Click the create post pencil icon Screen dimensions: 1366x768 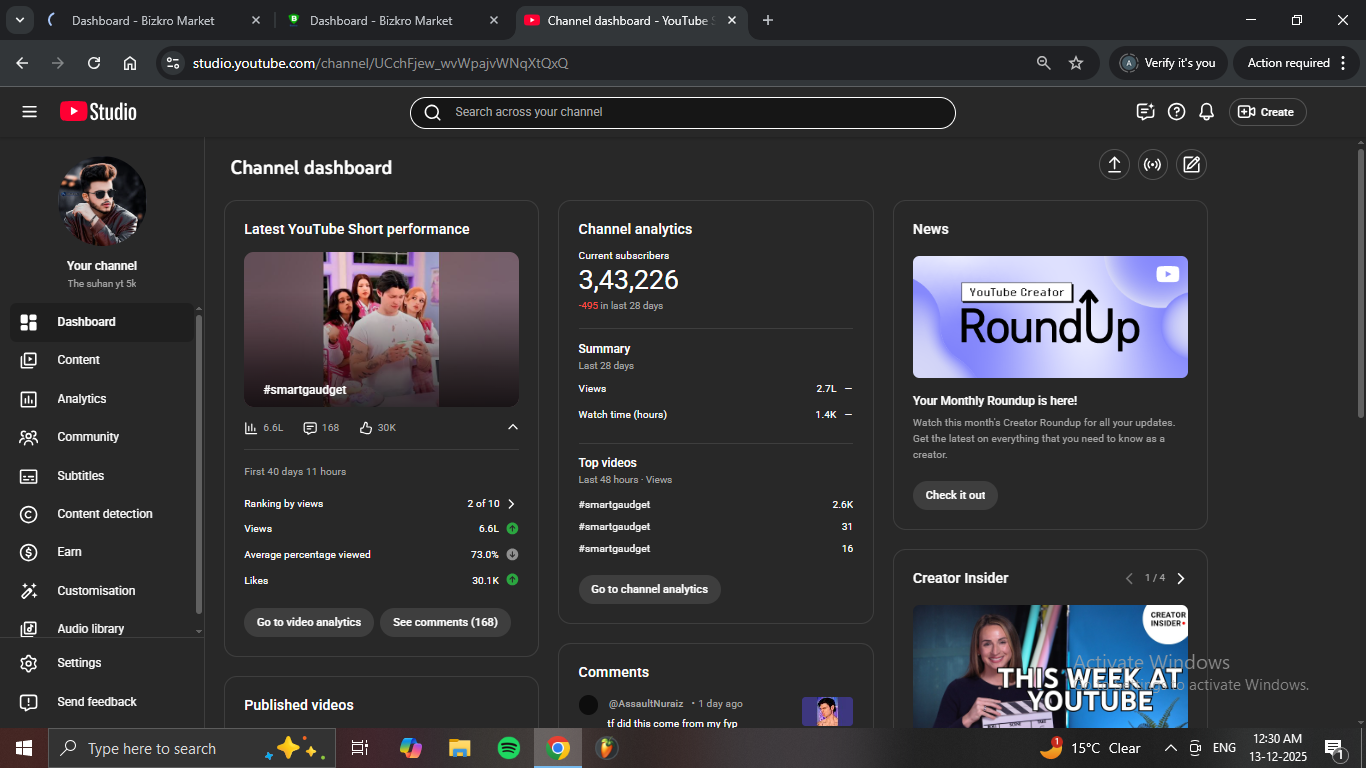[x=1191, y=165]
